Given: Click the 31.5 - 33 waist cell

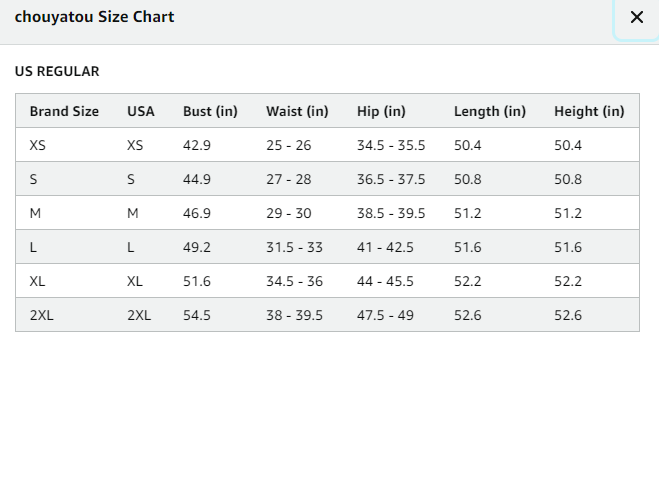Looking at the screenshot, I should [294, 248].
